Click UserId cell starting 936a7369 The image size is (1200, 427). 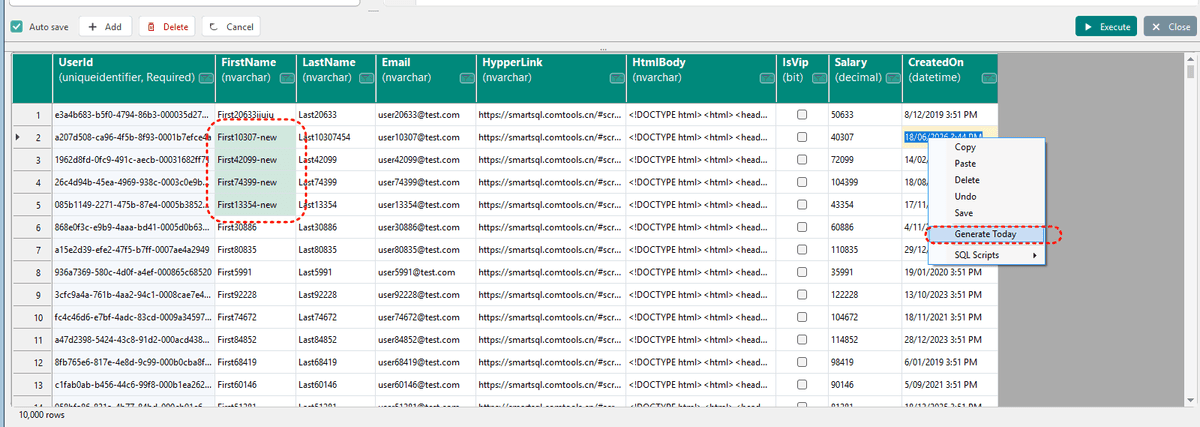[x=132, y=272]
